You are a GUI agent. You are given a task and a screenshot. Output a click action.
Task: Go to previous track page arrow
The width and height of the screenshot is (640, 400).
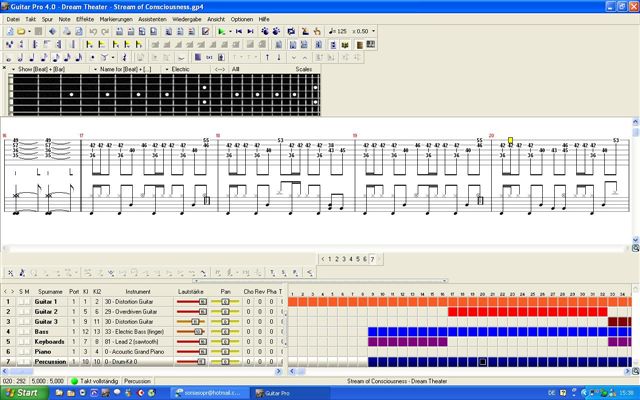[322, 259]
